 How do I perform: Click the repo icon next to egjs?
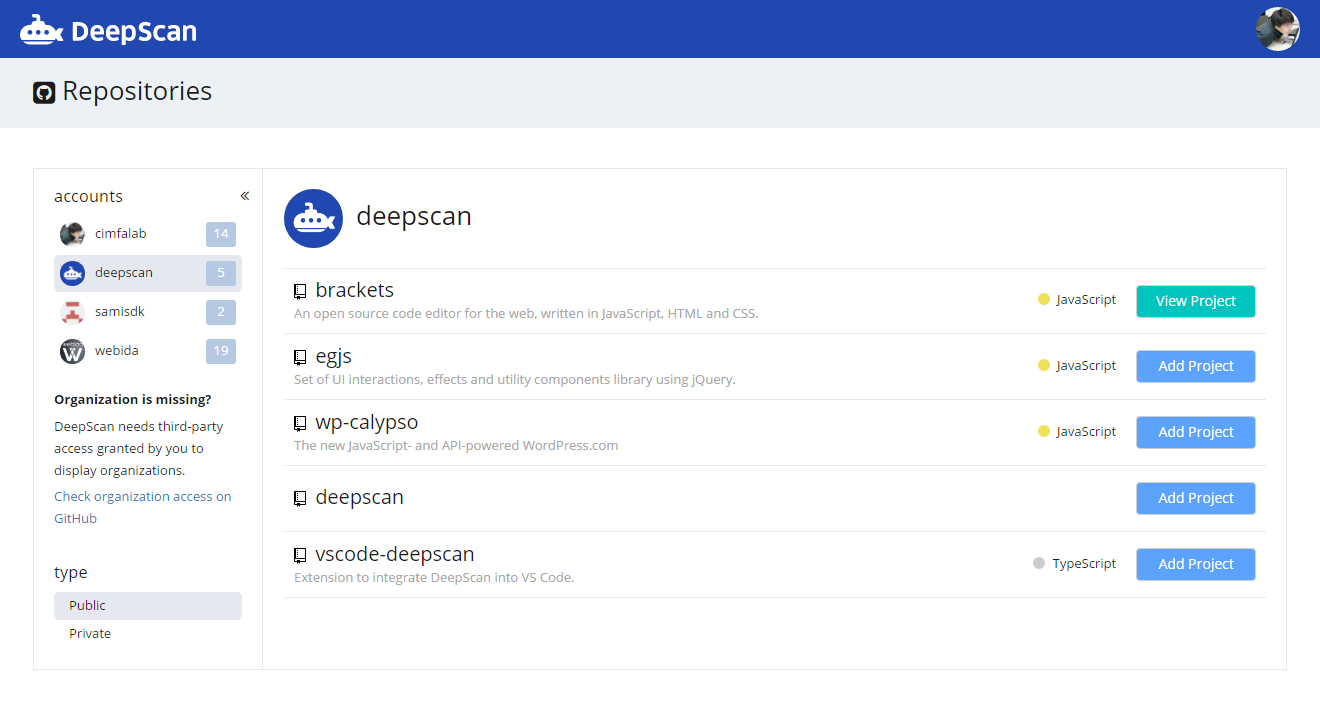pos(300,358)
